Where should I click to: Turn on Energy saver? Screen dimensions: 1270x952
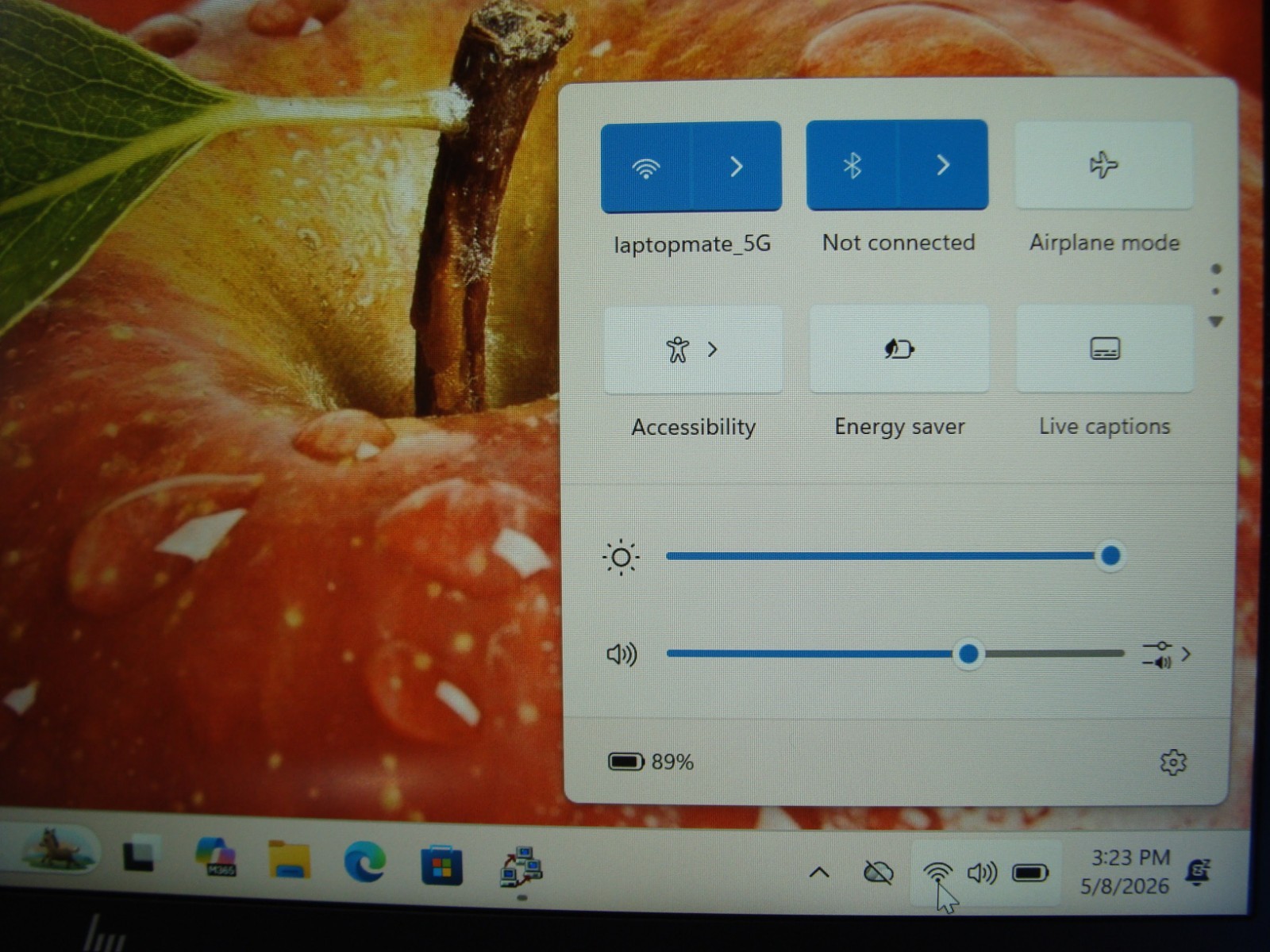click(x=899, y=348)
